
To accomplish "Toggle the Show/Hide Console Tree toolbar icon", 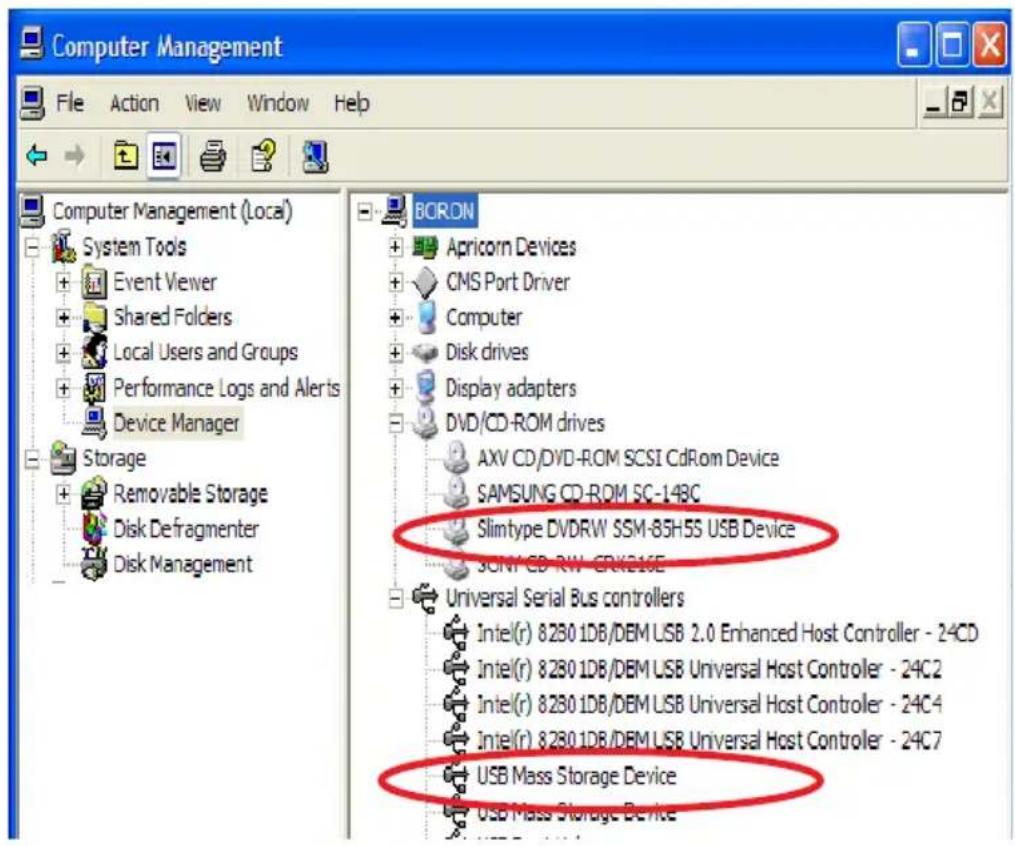I will pos(164,156).
